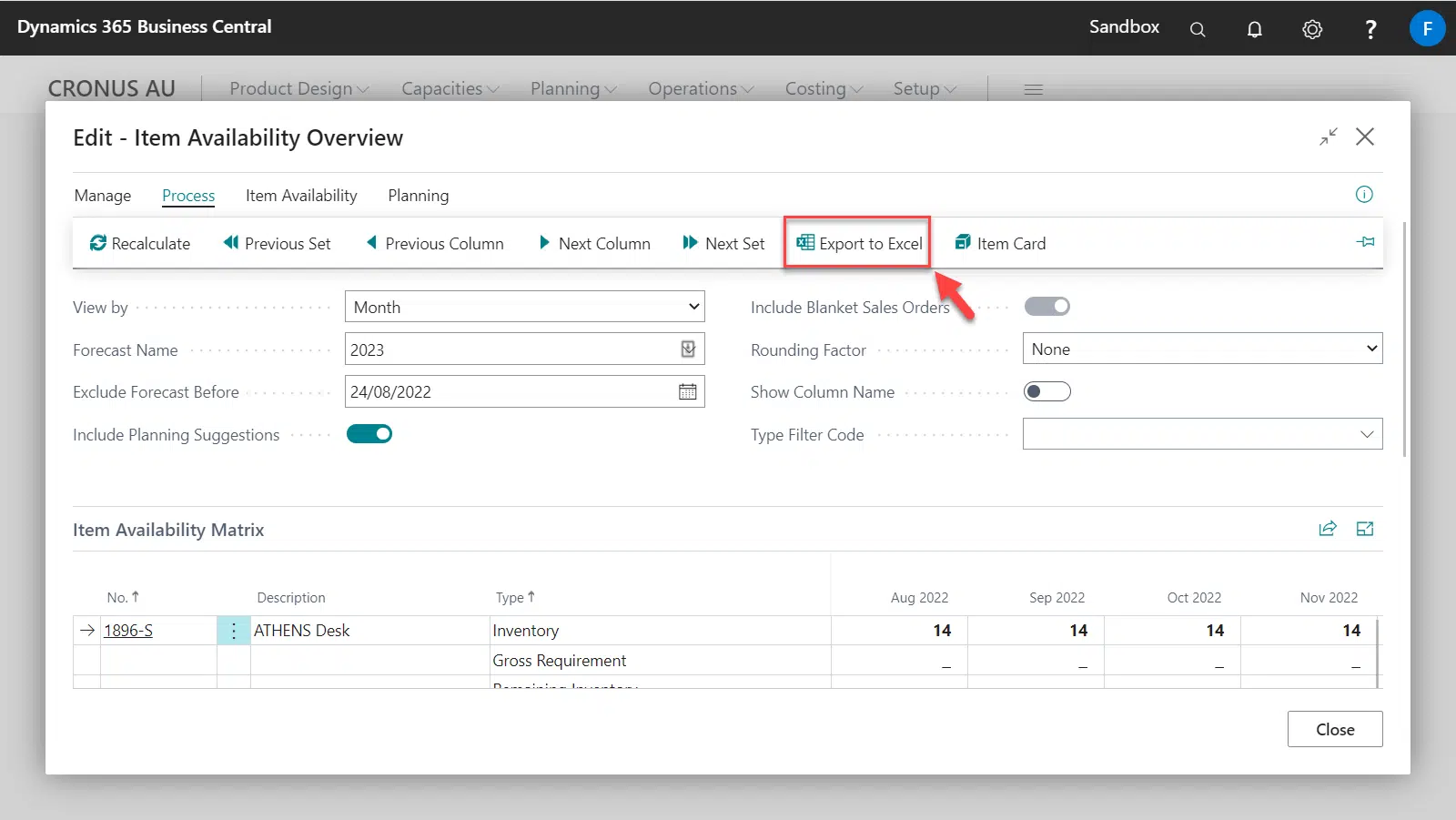The width and height of the screenshot is (1456, 820).
Task: Open item link 1896-S
Action: [x=128, y=631]
